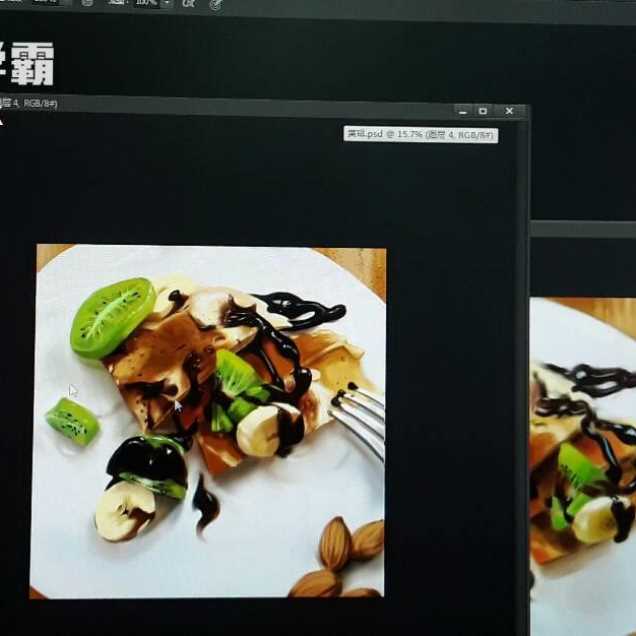Maximize the floating document window
The width and height of the screenshot is (636, 636).
(x=483, y=111)
